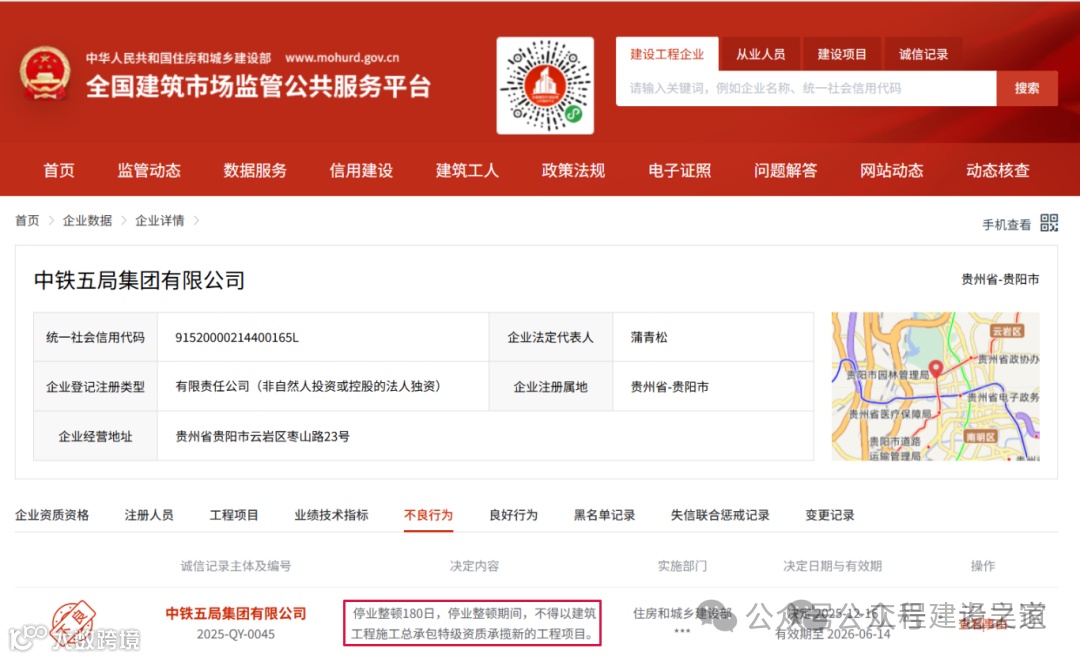Click the 企业经营地址 label cell
This screenshot has height=659, width=1080.
pos(95,436)
